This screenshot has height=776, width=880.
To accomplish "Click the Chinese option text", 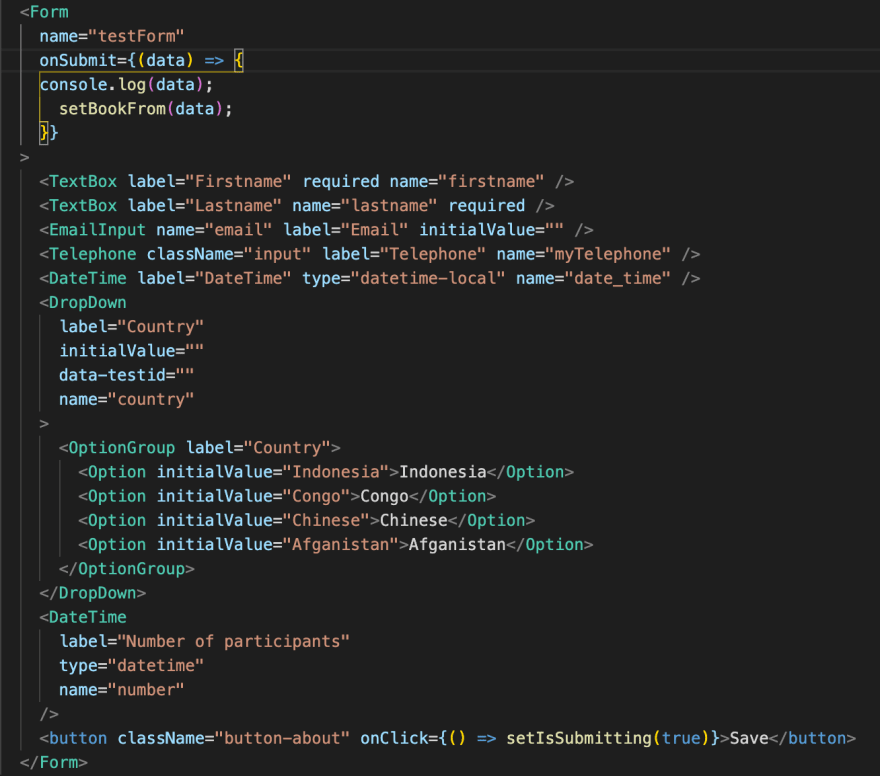I will (x=414, y=520).
